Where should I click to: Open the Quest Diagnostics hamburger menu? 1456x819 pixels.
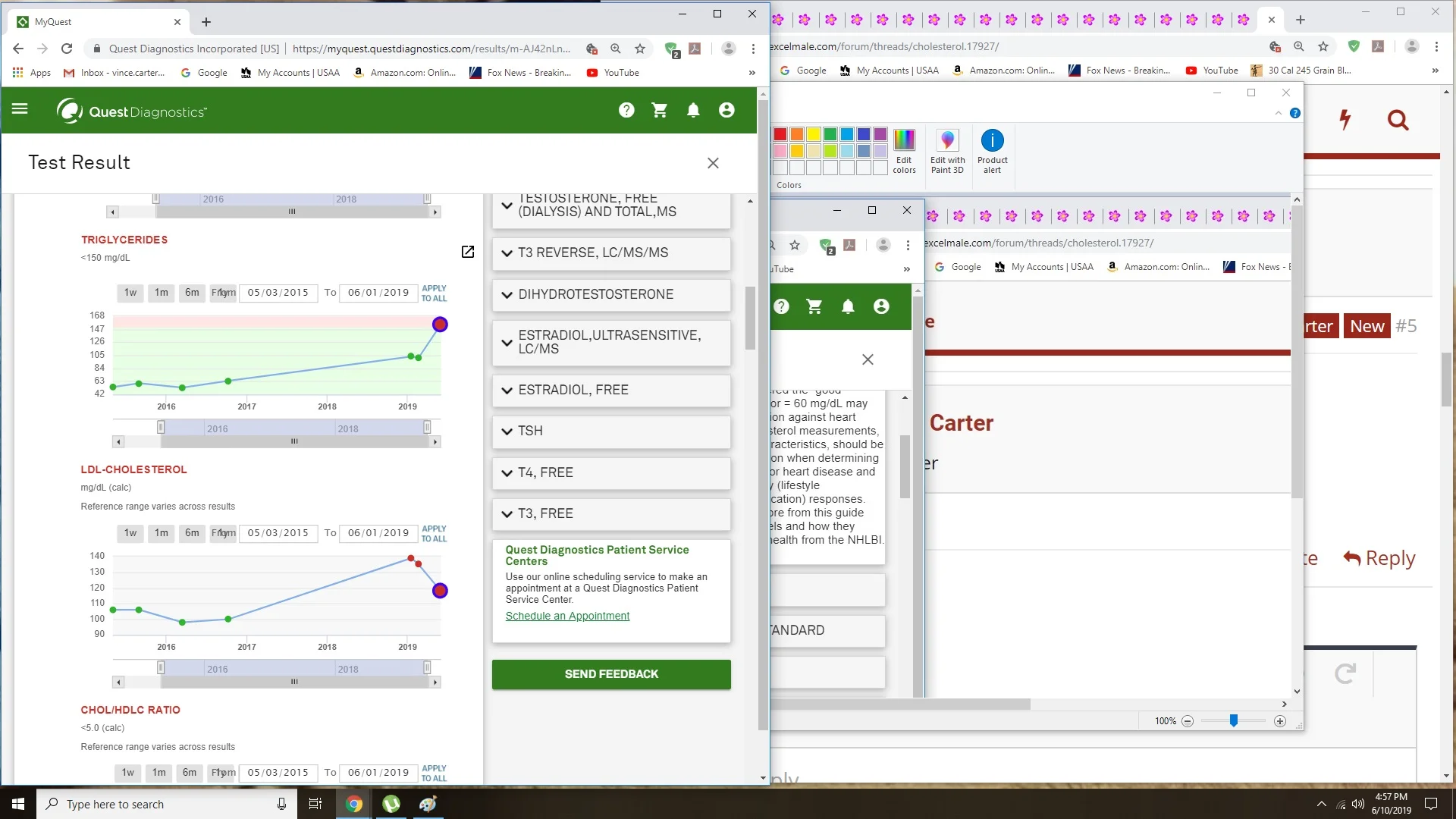coord(20,109)
